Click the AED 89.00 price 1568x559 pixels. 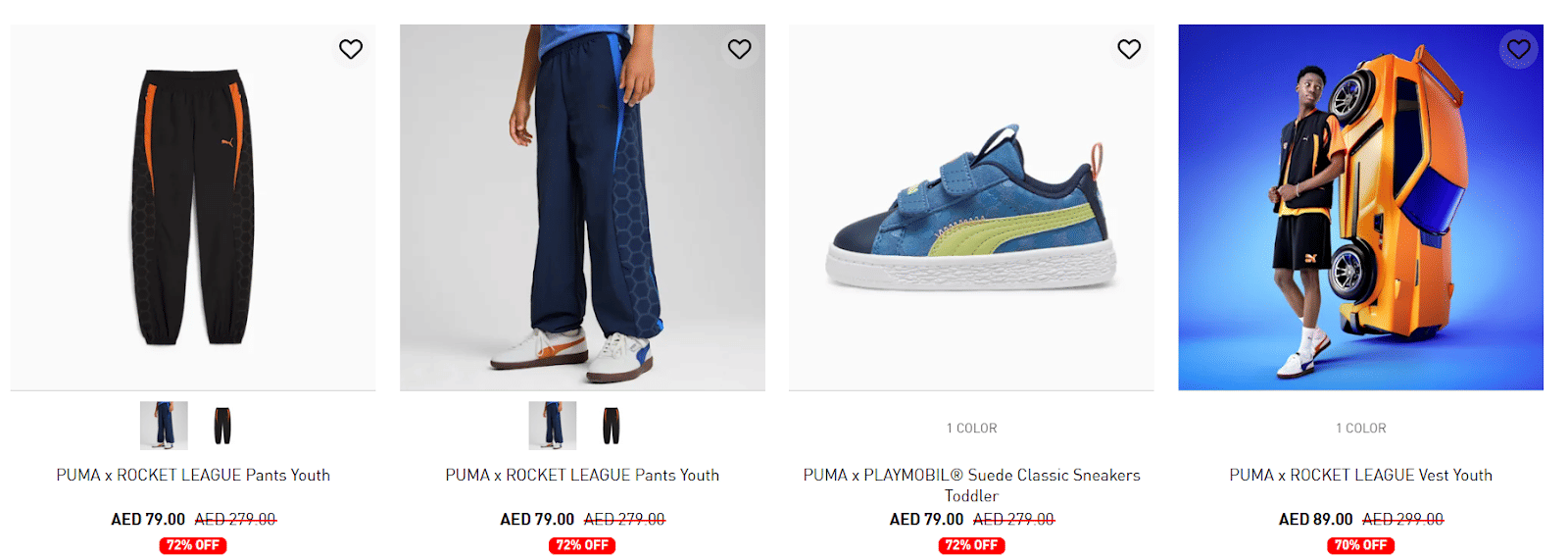click(x=1315, y=519)
